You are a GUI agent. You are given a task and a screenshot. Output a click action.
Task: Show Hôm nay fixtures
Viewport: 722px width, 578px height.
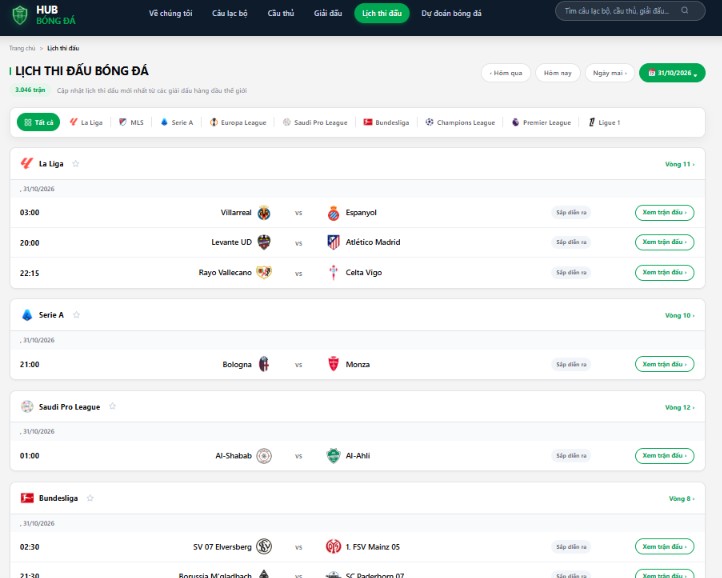coord(558,73)
